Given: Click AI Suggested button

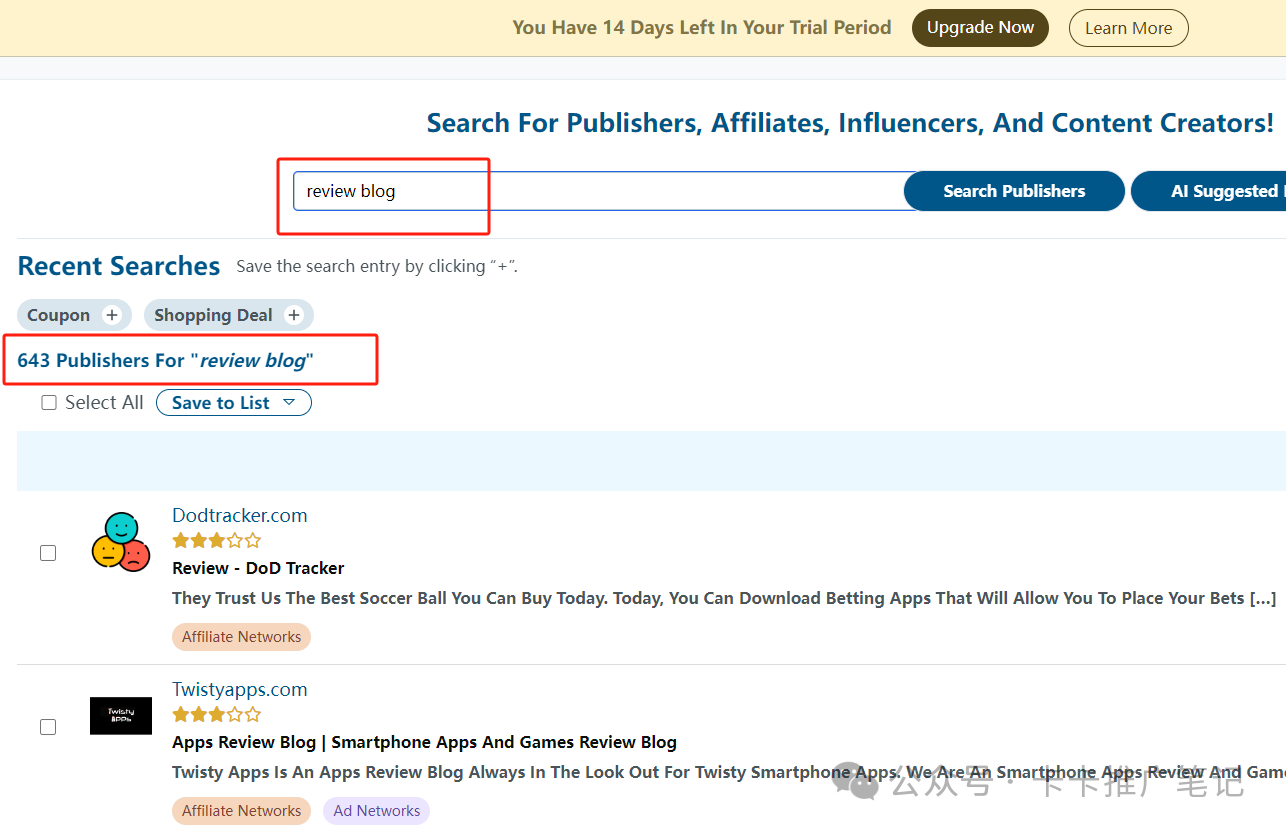Looking at the screenshot, I should [1208, 191].
